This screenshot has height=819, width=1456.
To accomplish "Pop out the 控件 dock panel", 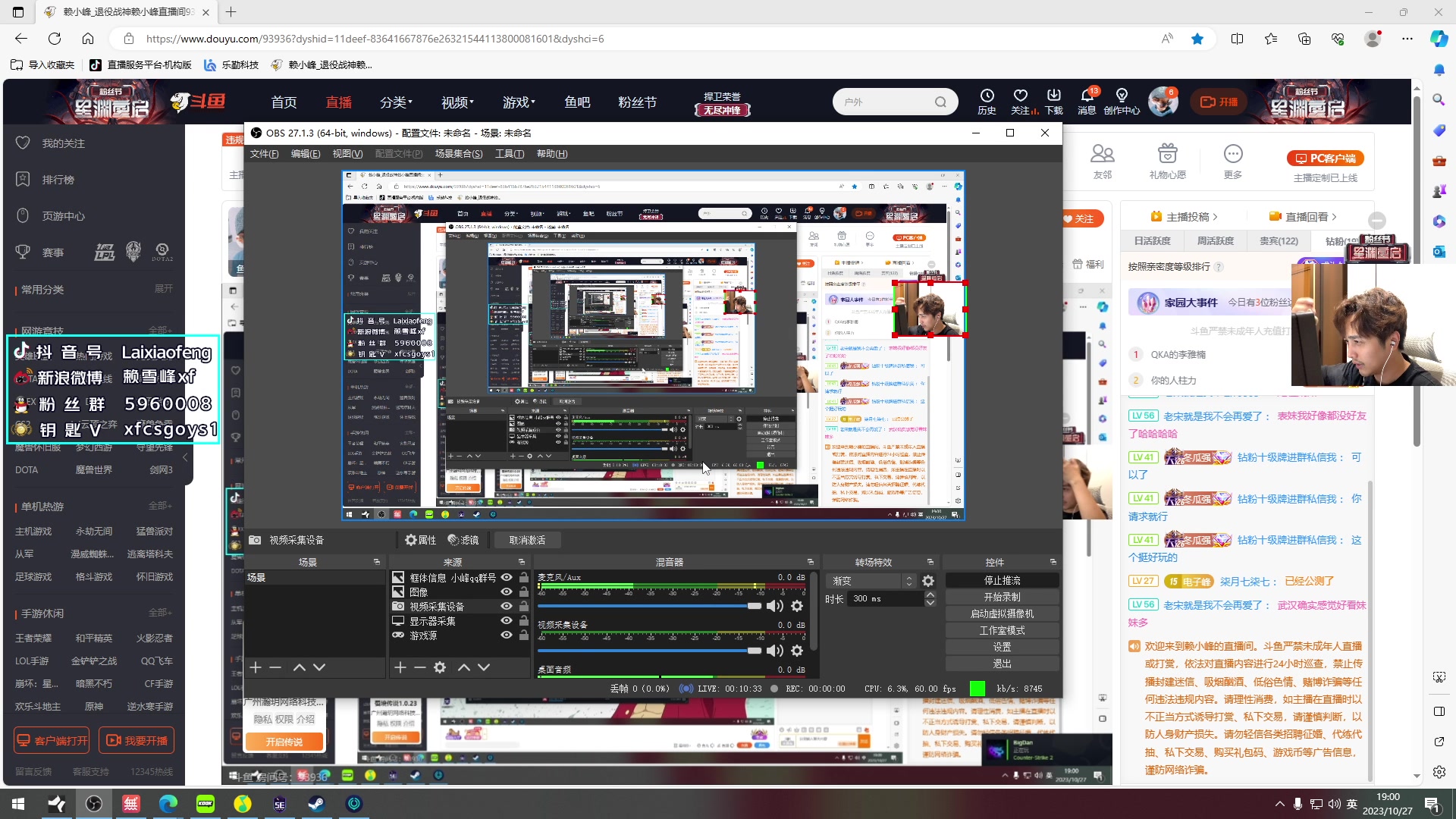I will [x=1053, y=562].
